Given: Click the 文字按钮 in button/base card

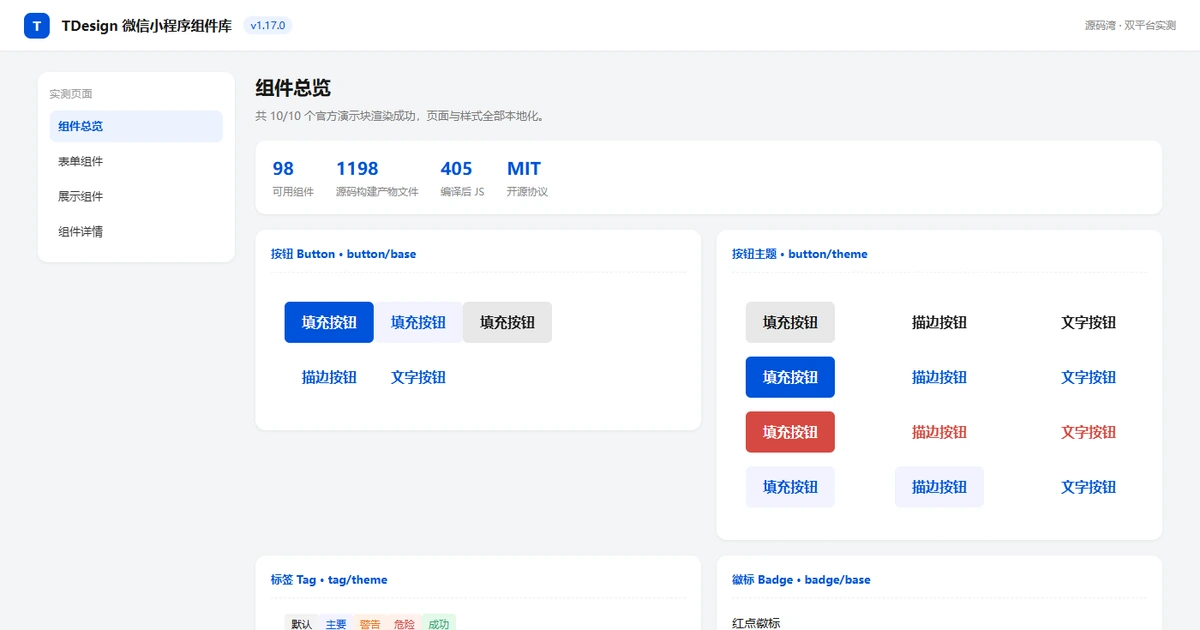Looking at the screenshot, I should click(418, 377).
